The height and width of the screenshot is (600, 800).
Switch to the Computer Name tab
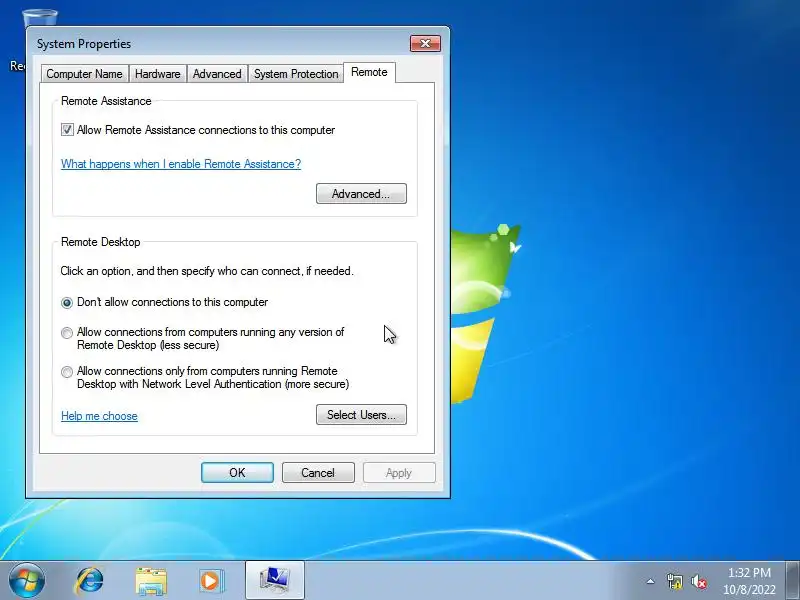click(x=85, y=74)
